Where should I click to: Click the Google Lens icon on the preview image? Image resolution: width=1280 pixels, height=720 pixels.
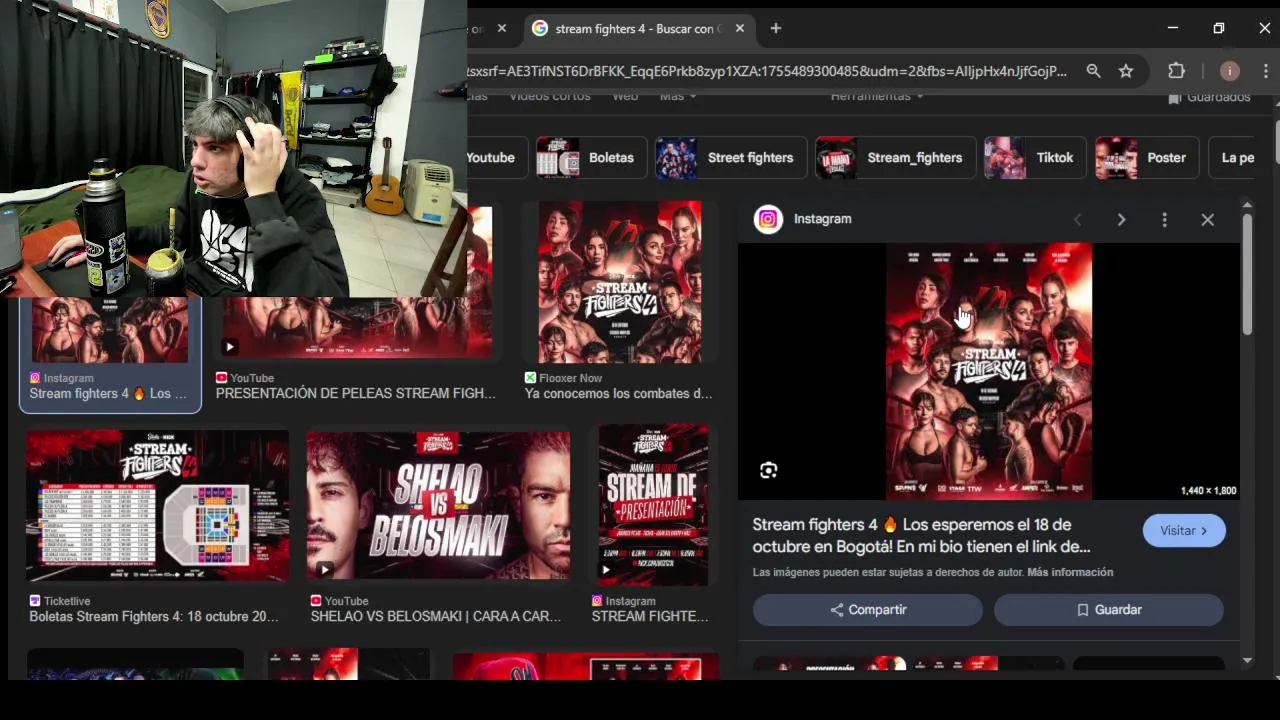(768, 470)
